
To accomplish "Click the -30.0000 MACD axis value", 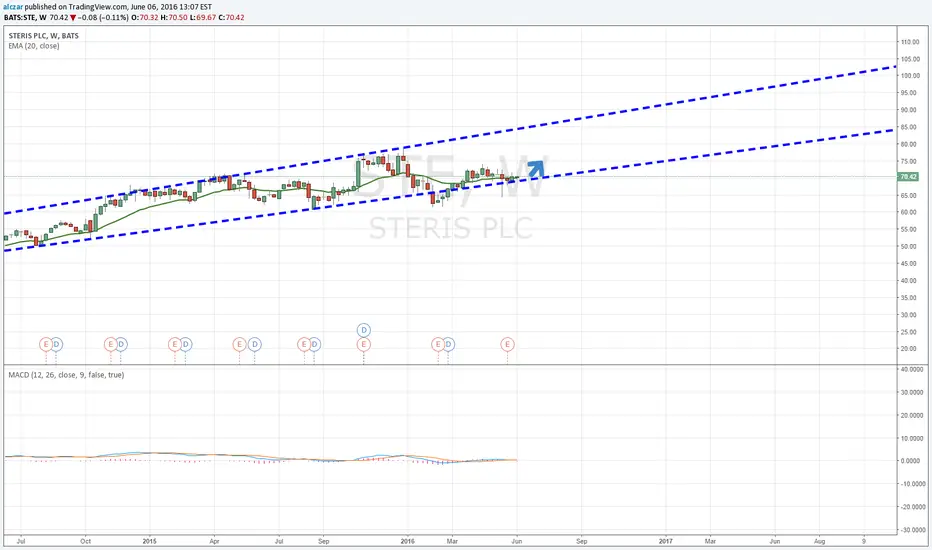I will [912, 530].
